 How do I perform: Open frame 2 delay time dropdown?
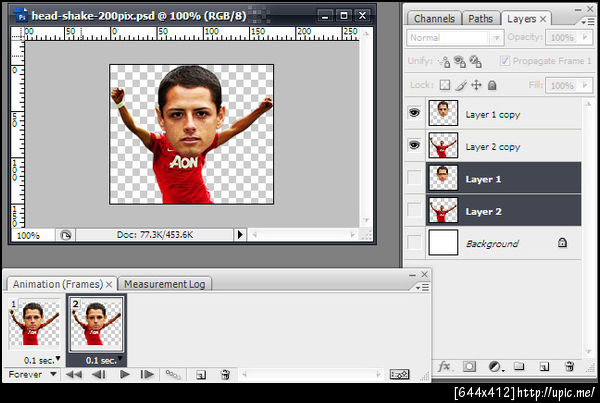point(120,359)
